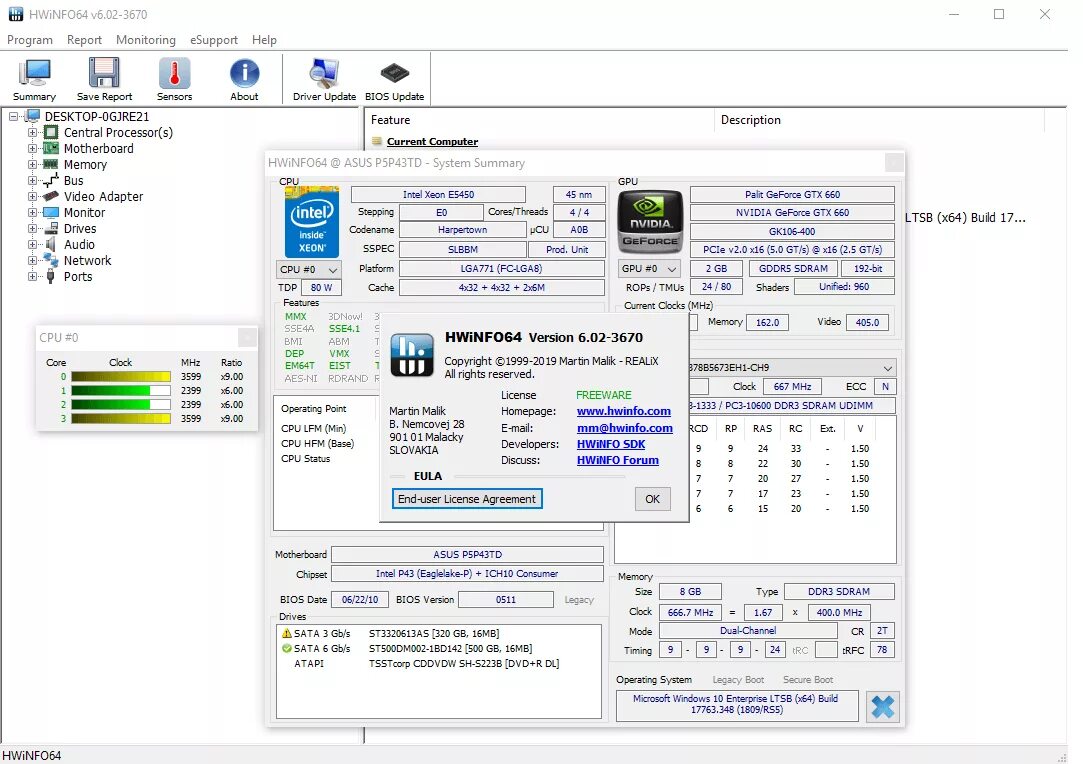The image size is (1083, 764).
Task: Click the Save Report floppy icon
Action: coord(104,73)
